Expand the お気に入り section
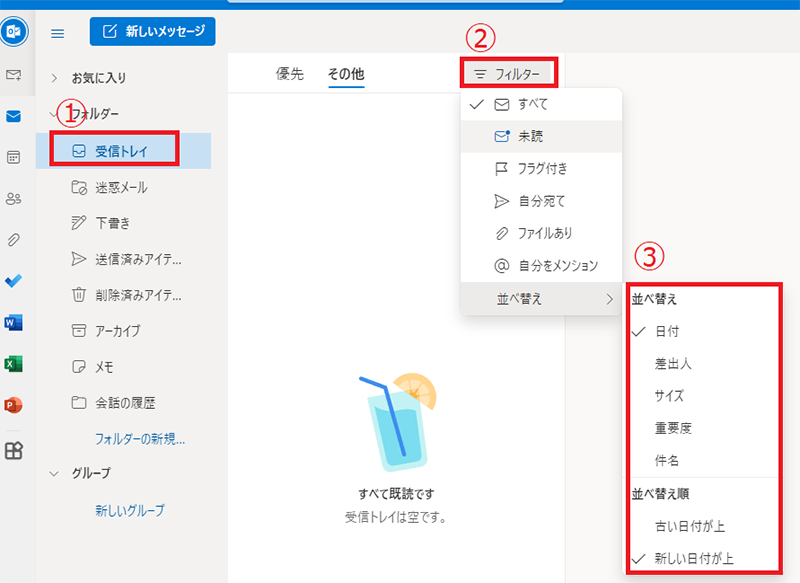This screenshot has height=583, width=800. pos(54,78)
